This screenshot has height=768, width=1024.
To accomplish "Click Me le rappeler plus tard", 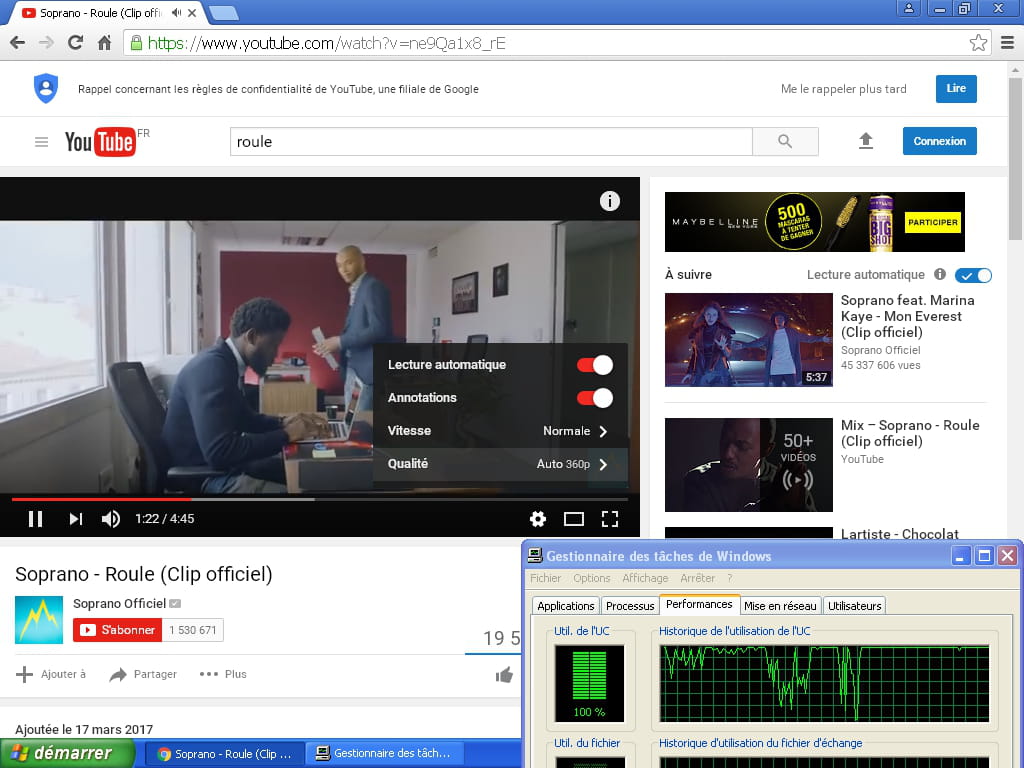I will pos(843,89).
